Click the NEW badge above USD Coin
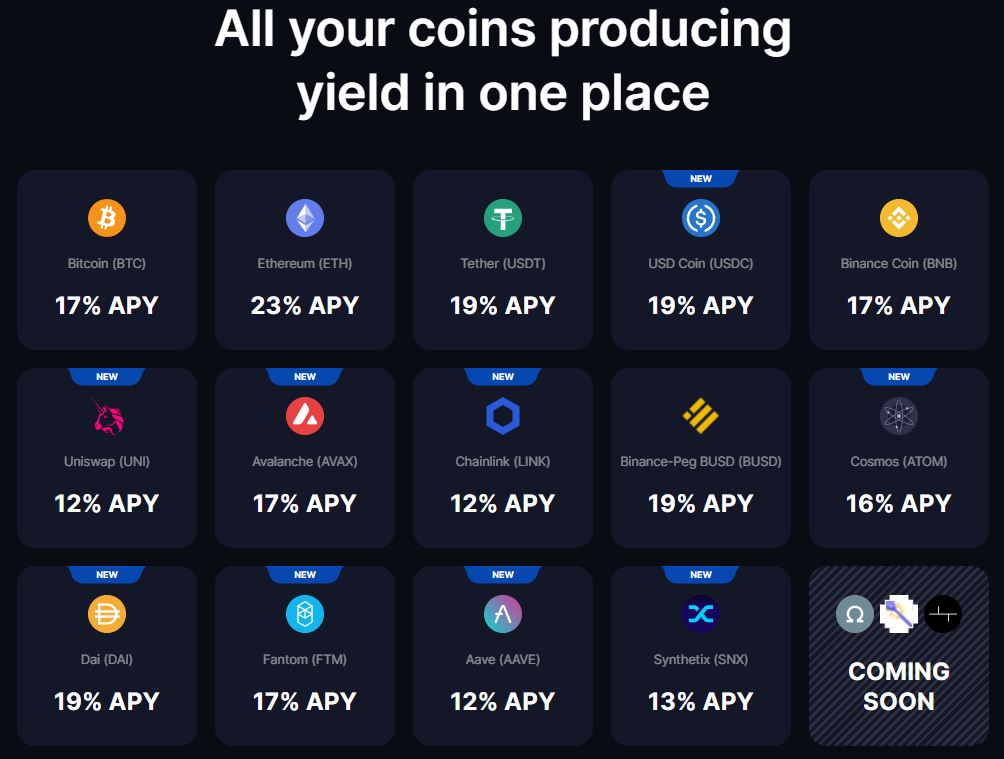 point(701,179)
